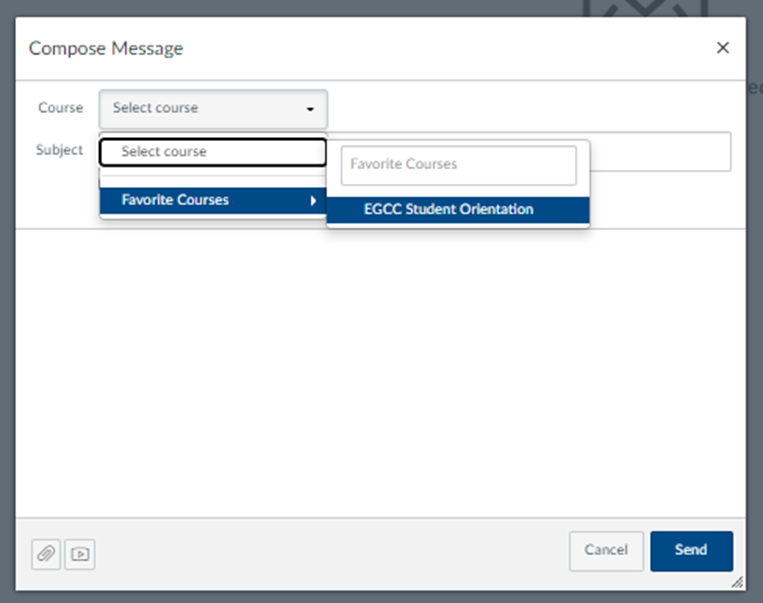This screenshot has height=603, width=763.
Task: Choose the 'Select course' placeholder option
Action: [x=212, y=152]
